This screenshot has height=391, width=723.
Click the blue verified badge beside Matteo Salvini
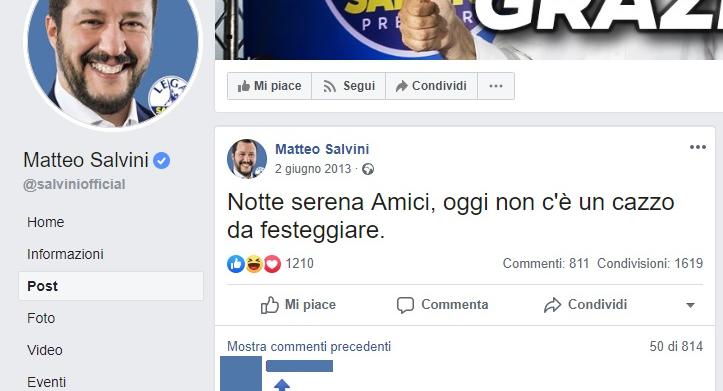click(x=161, y=160)
